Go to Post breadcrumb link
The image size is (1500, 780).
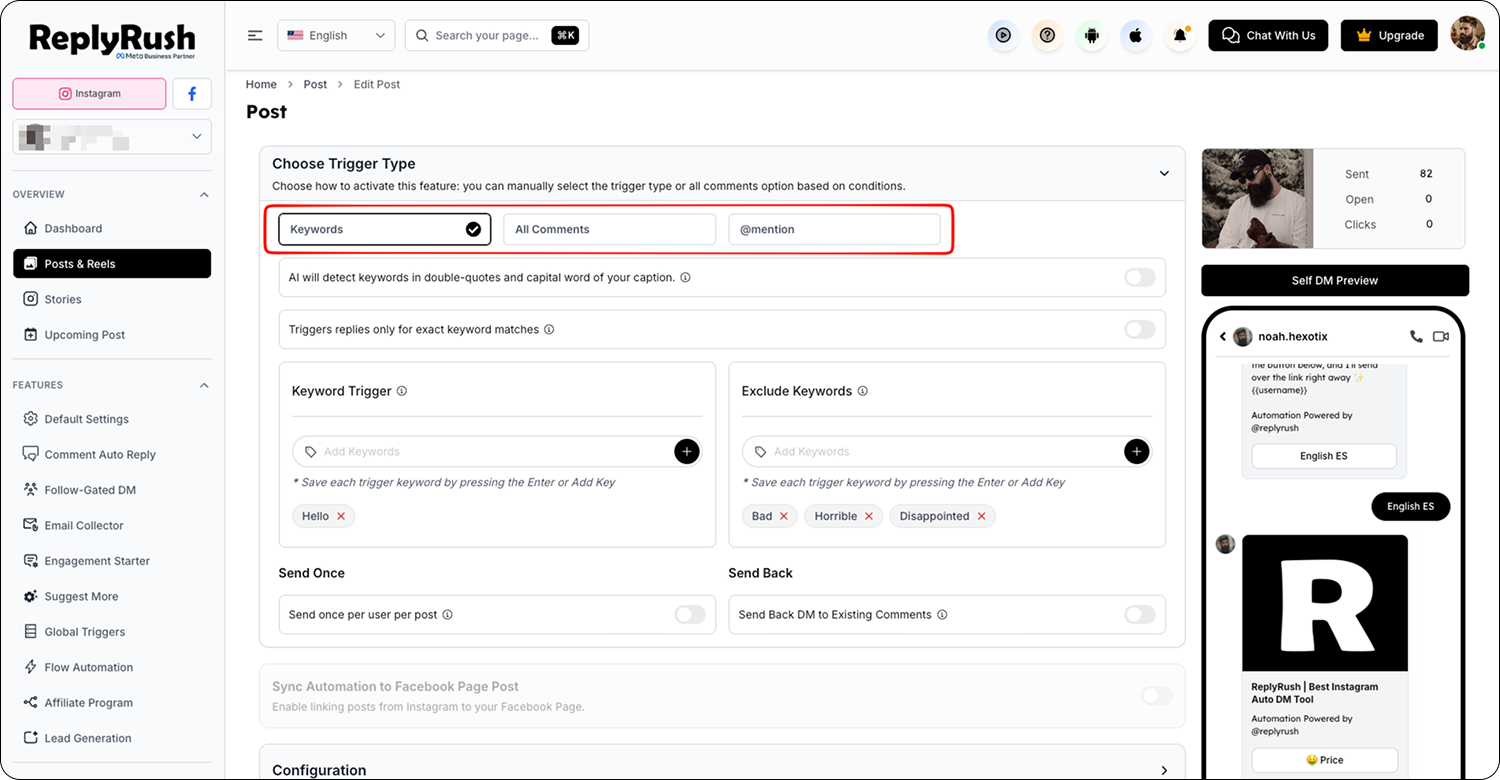click(x=315, y=85)
